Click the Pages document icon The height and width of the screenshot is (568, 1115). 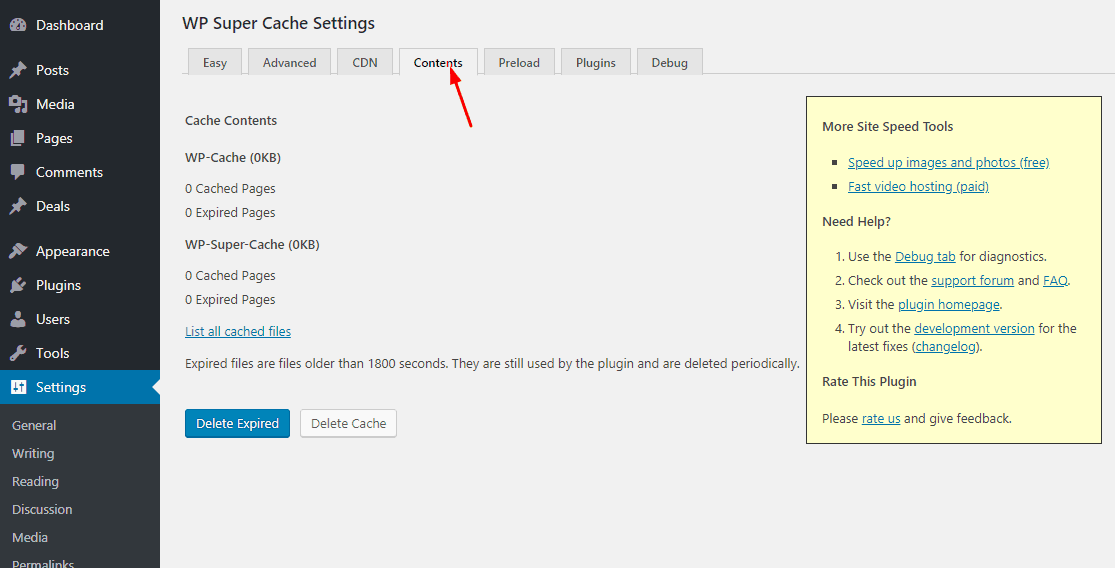click(x=18, y=138)
